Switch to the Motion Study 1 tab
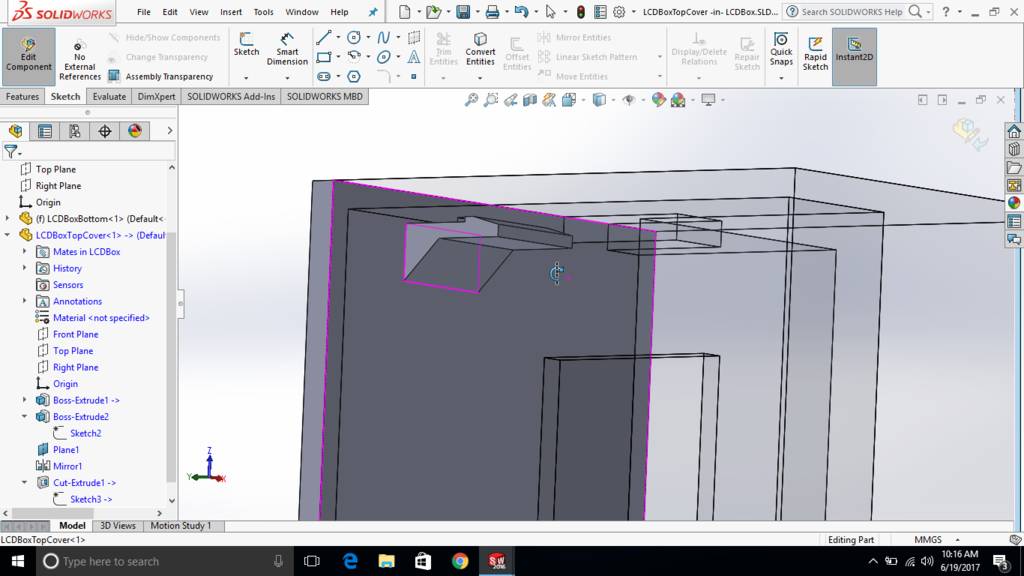 [181, 526]
